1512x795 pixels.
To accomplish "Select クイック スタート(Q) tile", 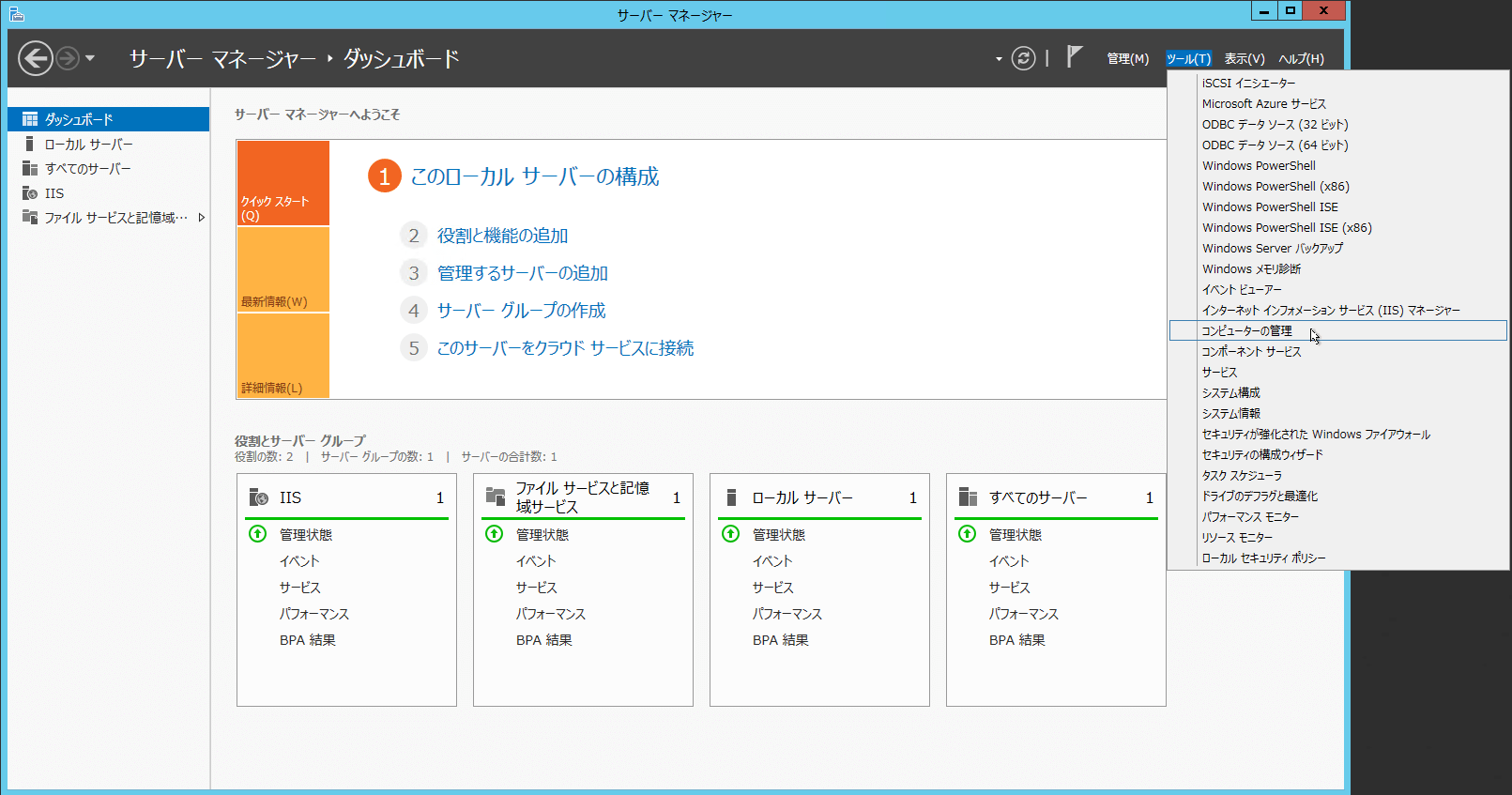I will coord(283,183).
